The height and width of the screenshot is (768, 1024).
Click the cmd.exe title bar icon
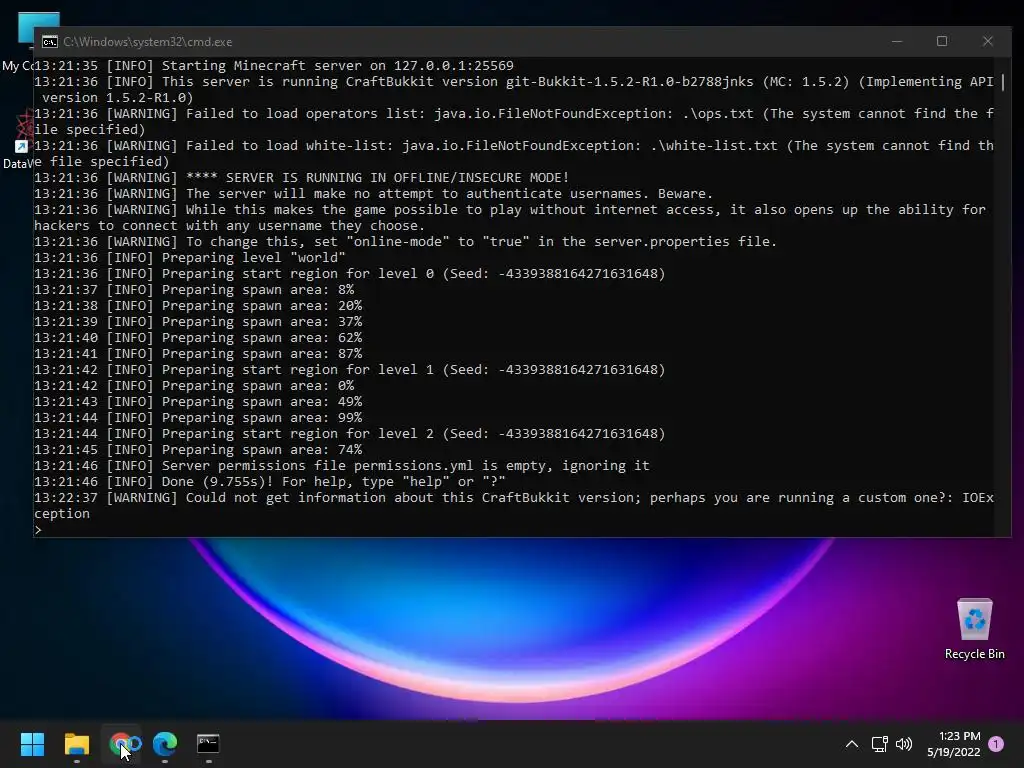click(50, 42)
